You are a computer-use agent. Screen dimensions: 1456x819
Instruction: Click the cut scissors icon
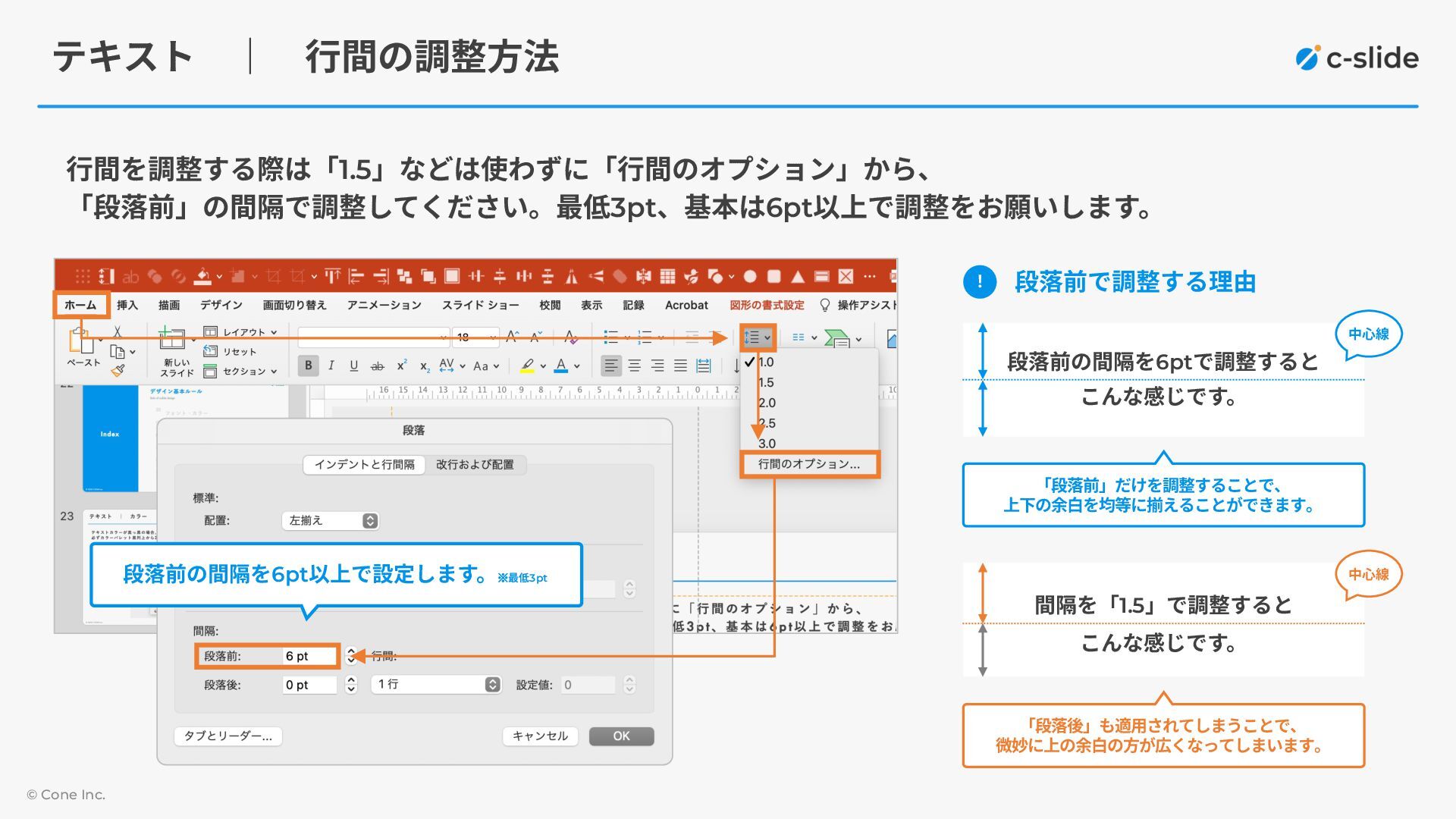tap(117, 332)
